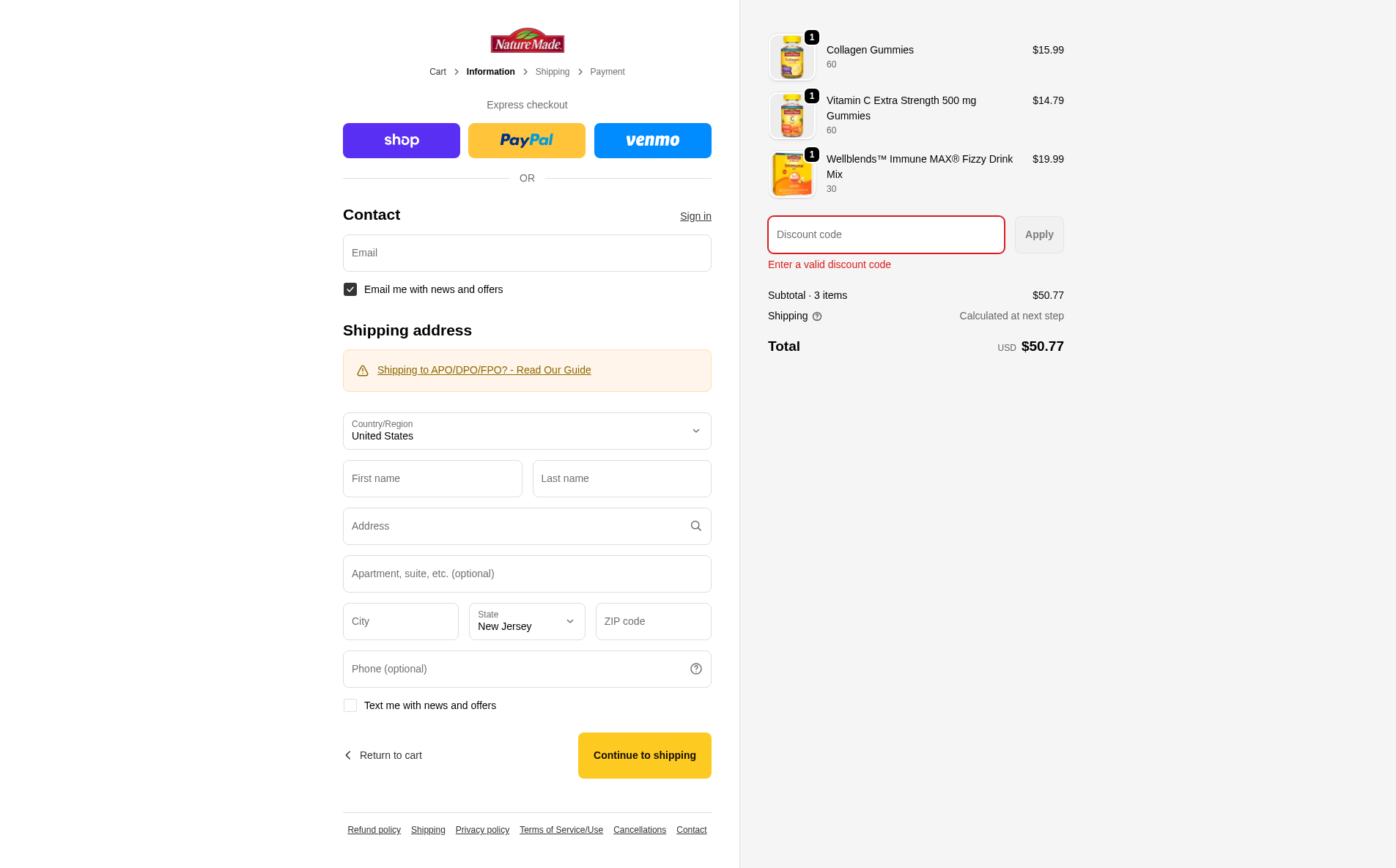Choose PayPal express checkout
This screenshot has height=868, width=1396.
pyautogui.click(x=527, y=141)
